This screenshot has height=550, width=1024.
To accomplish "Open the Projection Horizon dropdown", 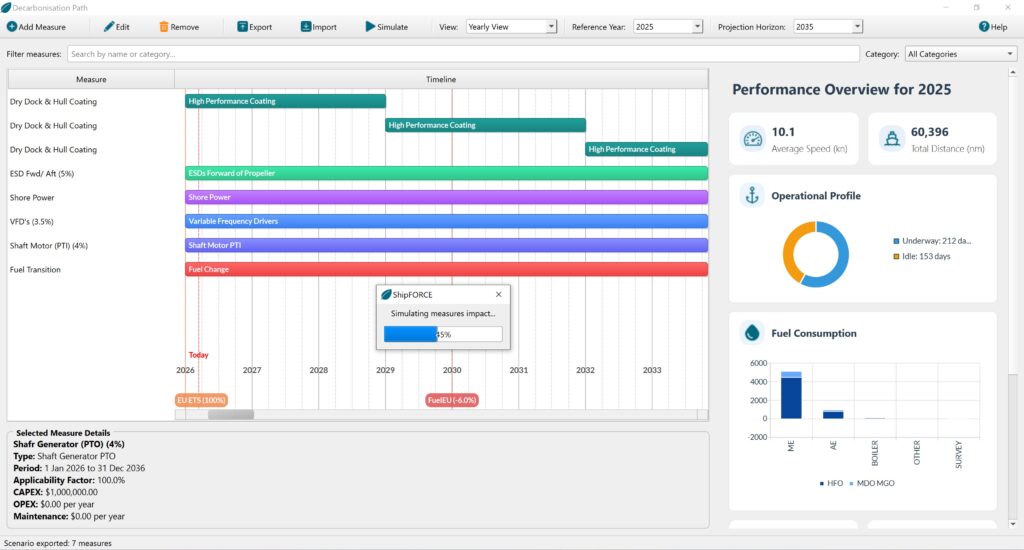I will (827, 27).
